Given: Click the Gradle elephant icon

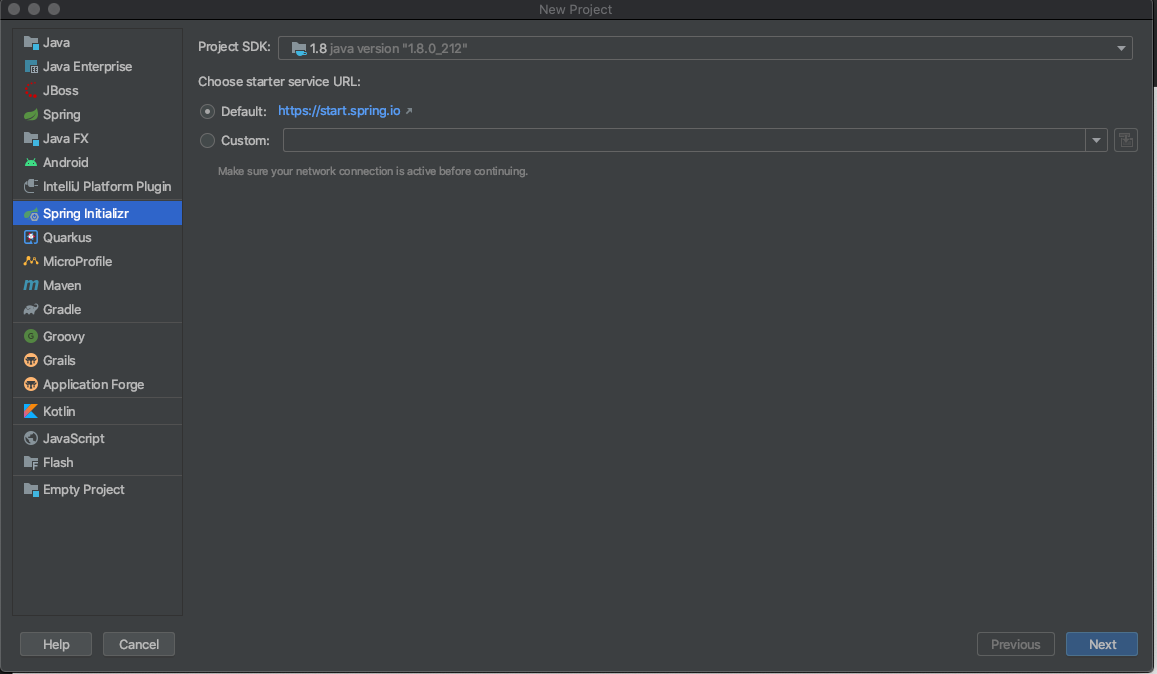Looking at the screenshot, I should pyautogui.click(x=31, y=309).
